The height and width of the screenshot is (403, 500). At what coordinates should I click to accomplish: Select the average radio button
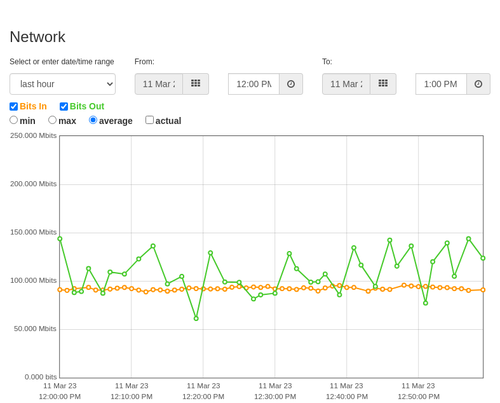click(93, 120)
